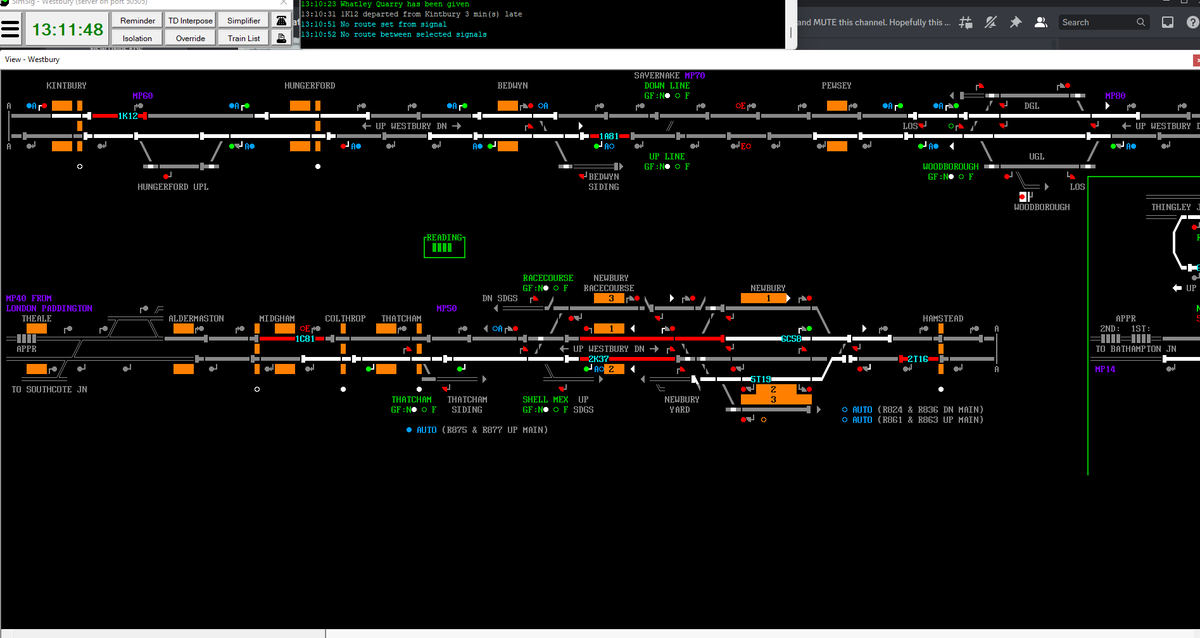Open Discord help icon
Image resolution: width=1200 pixels, height=638 pixels.
[x=1192, y=22]
